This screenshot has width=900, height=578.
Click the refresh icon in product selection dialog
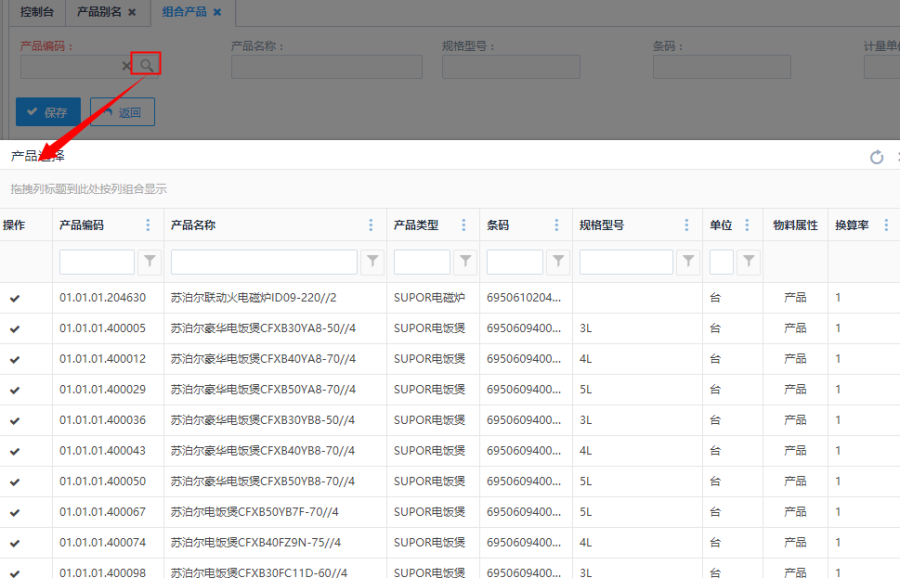(877, 157)
